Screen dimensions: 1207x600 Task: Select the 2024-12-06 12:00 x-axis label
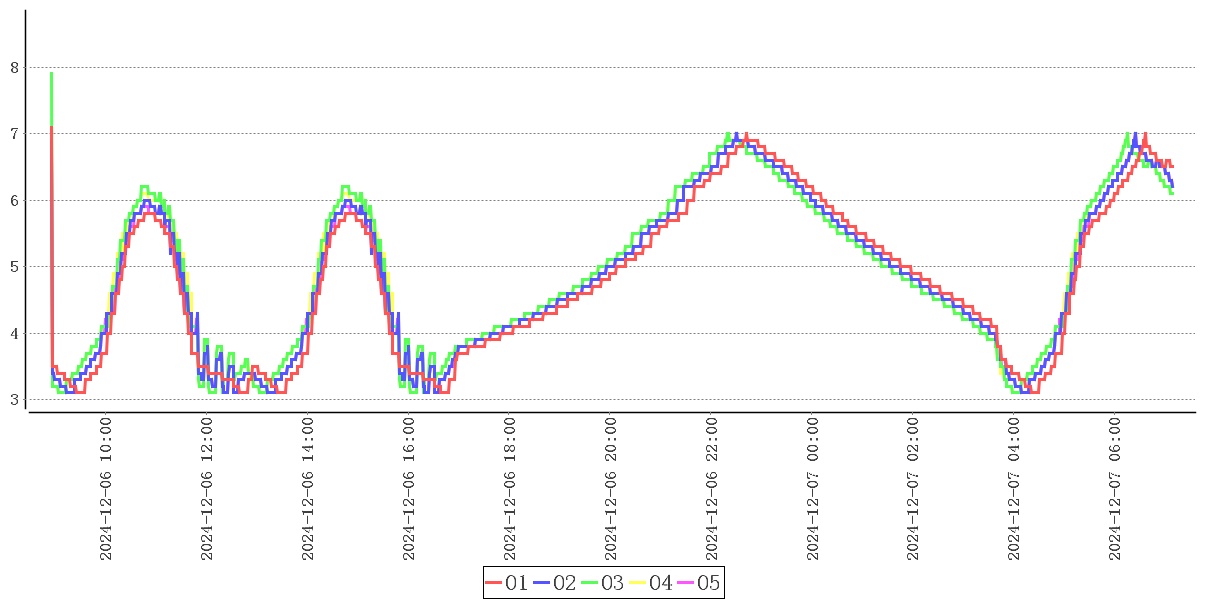coord(207,490)
